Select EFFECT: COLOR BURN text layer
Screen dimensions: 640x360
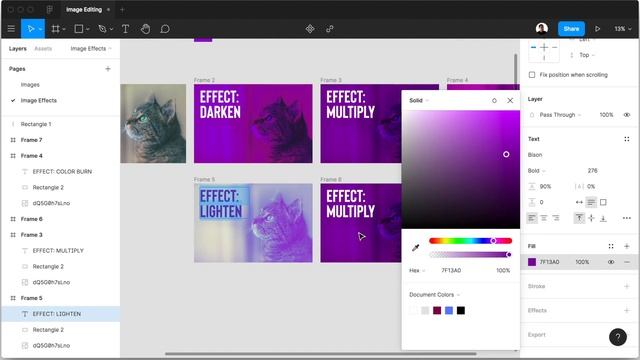[x=62, y=171]
